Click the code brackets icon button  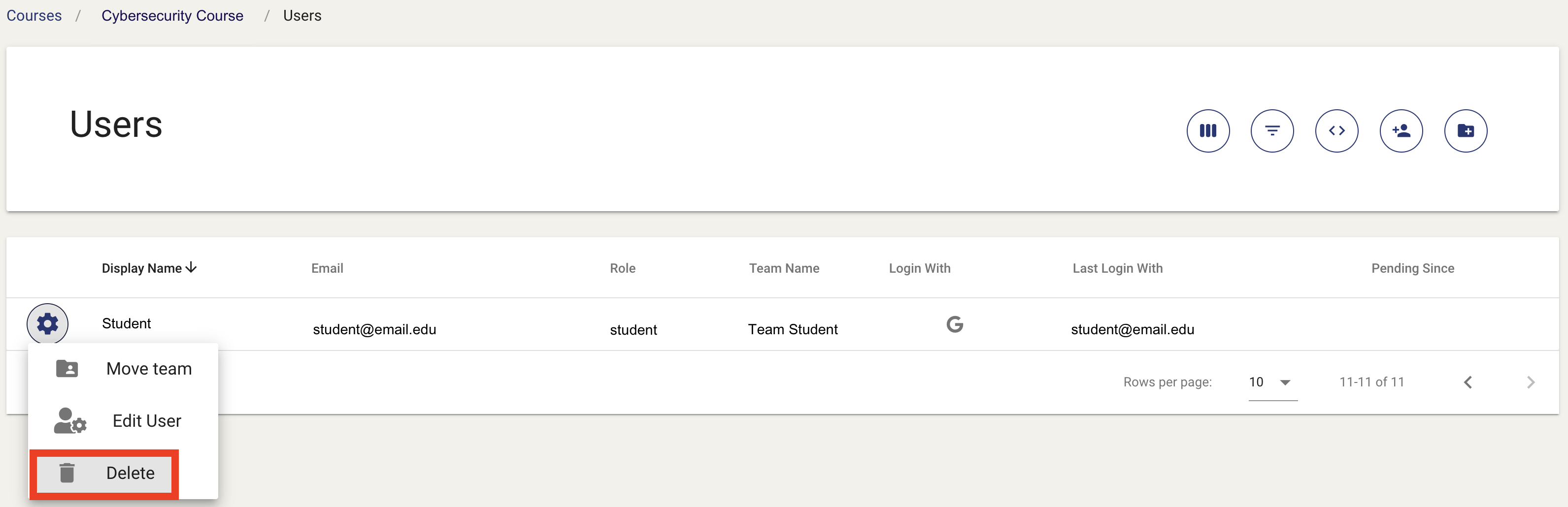click(1336, 131)
